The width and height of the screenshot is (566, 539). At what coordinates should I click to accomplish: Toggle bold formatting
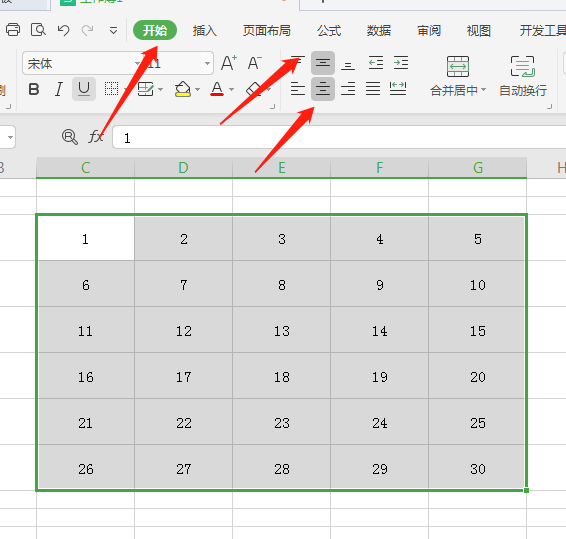click(x=34, y=89)
